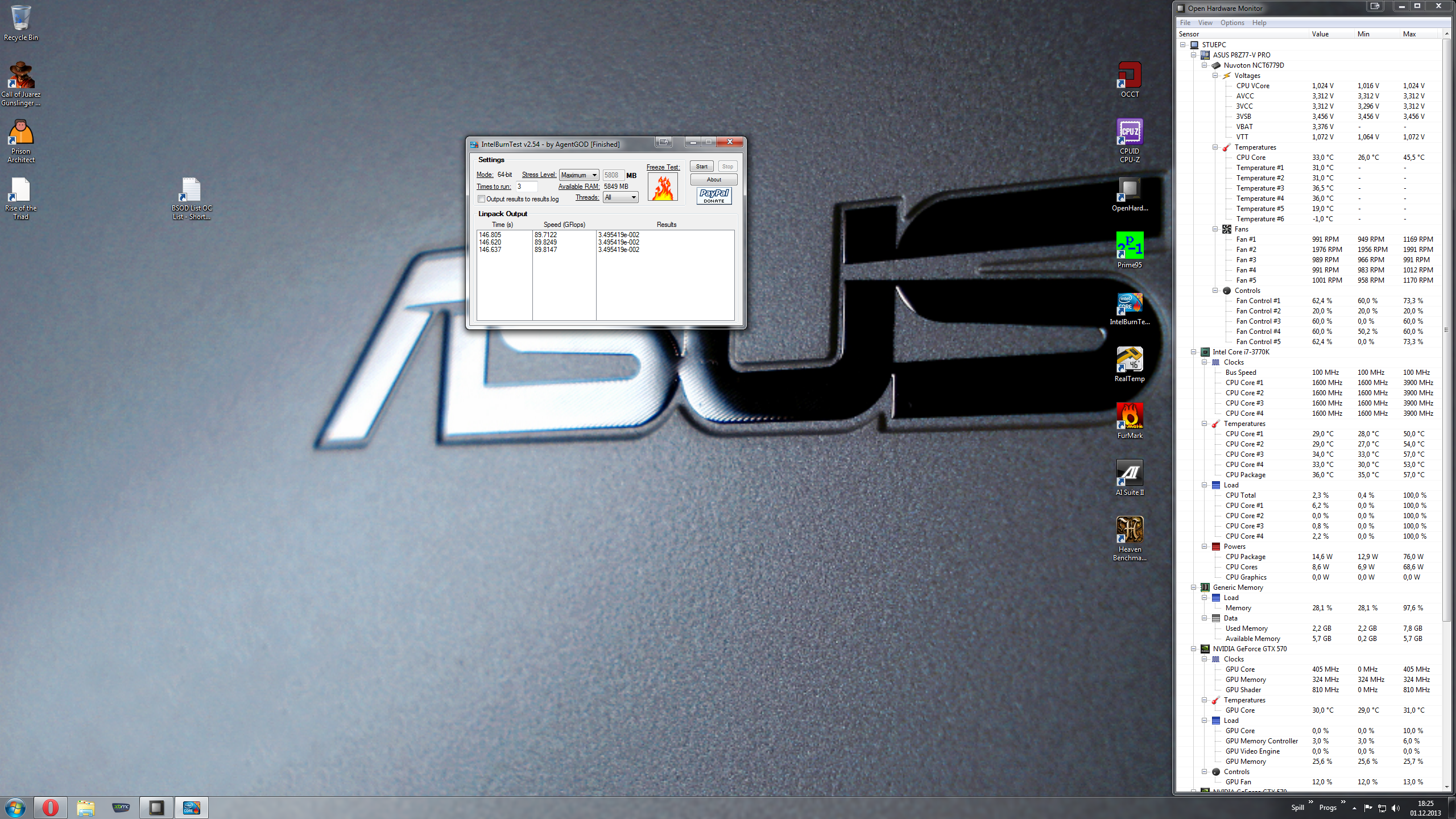Click the Times to run input field
1456x819 pixels.
click(526, 187)
